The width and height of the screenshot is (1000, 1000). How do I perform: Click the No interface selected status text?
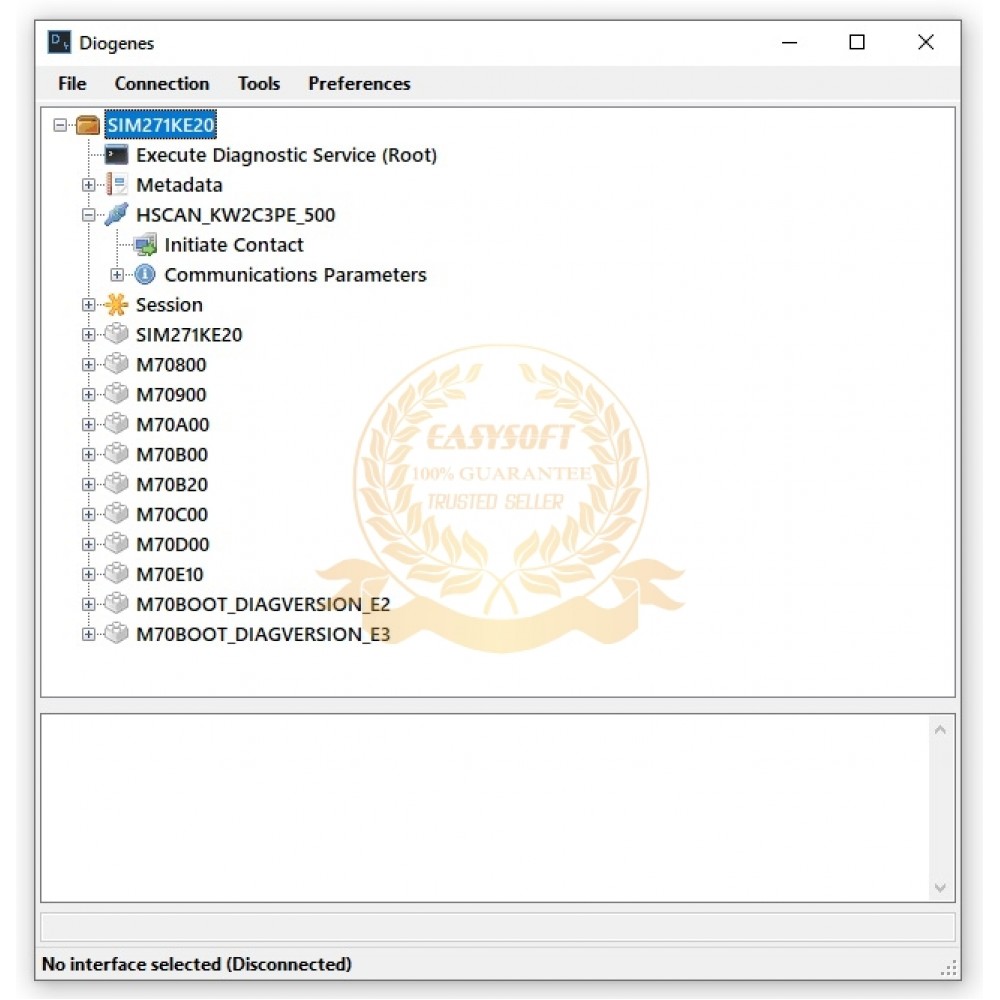196,964
